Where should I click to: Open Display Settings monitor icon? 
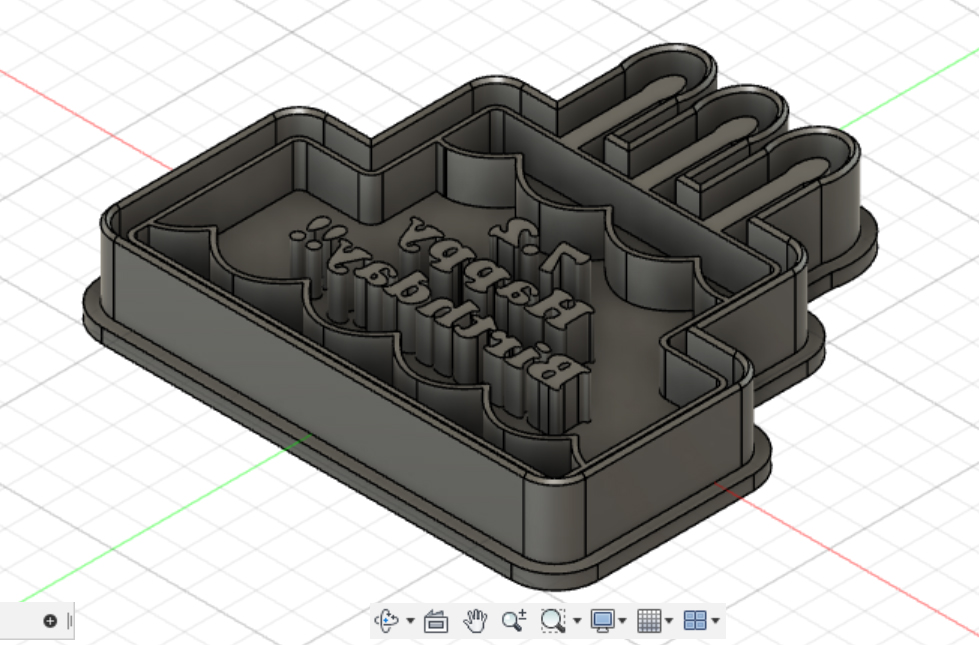coord(603,621)
